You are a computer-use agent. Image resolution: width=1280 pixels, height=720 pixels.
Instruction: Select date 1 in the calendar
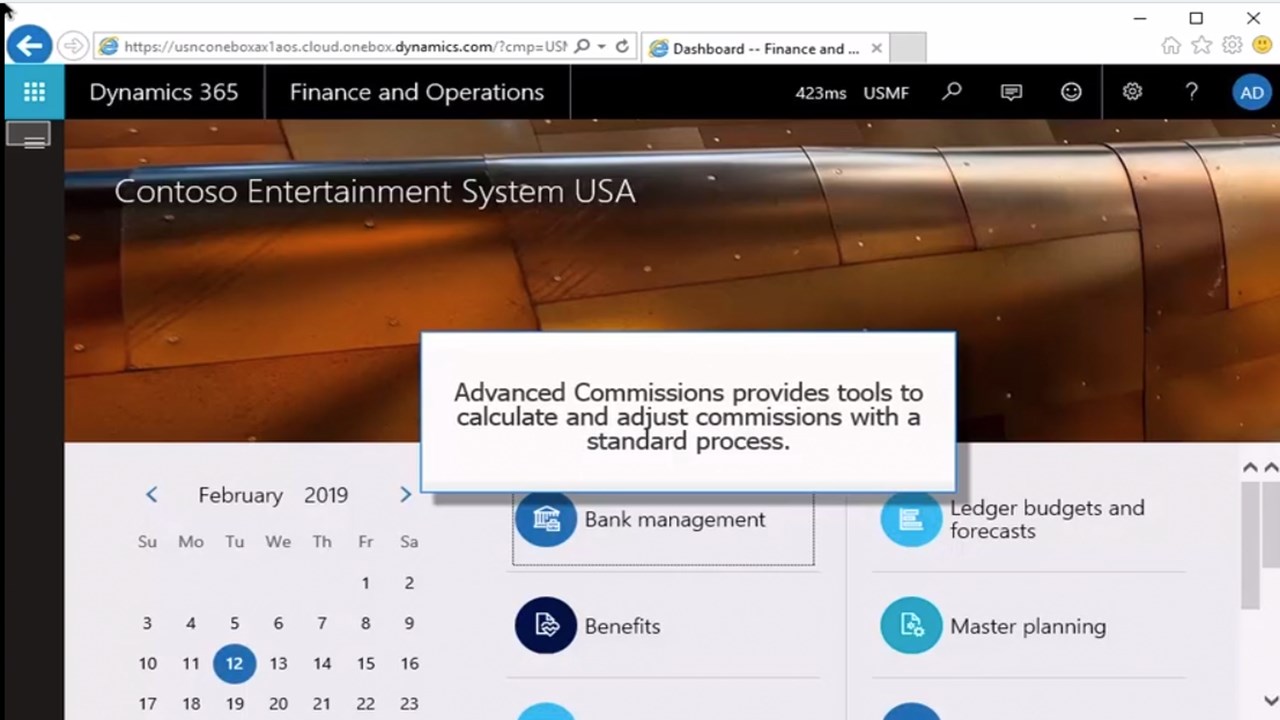pyautogui.click(x=365, y=583)
